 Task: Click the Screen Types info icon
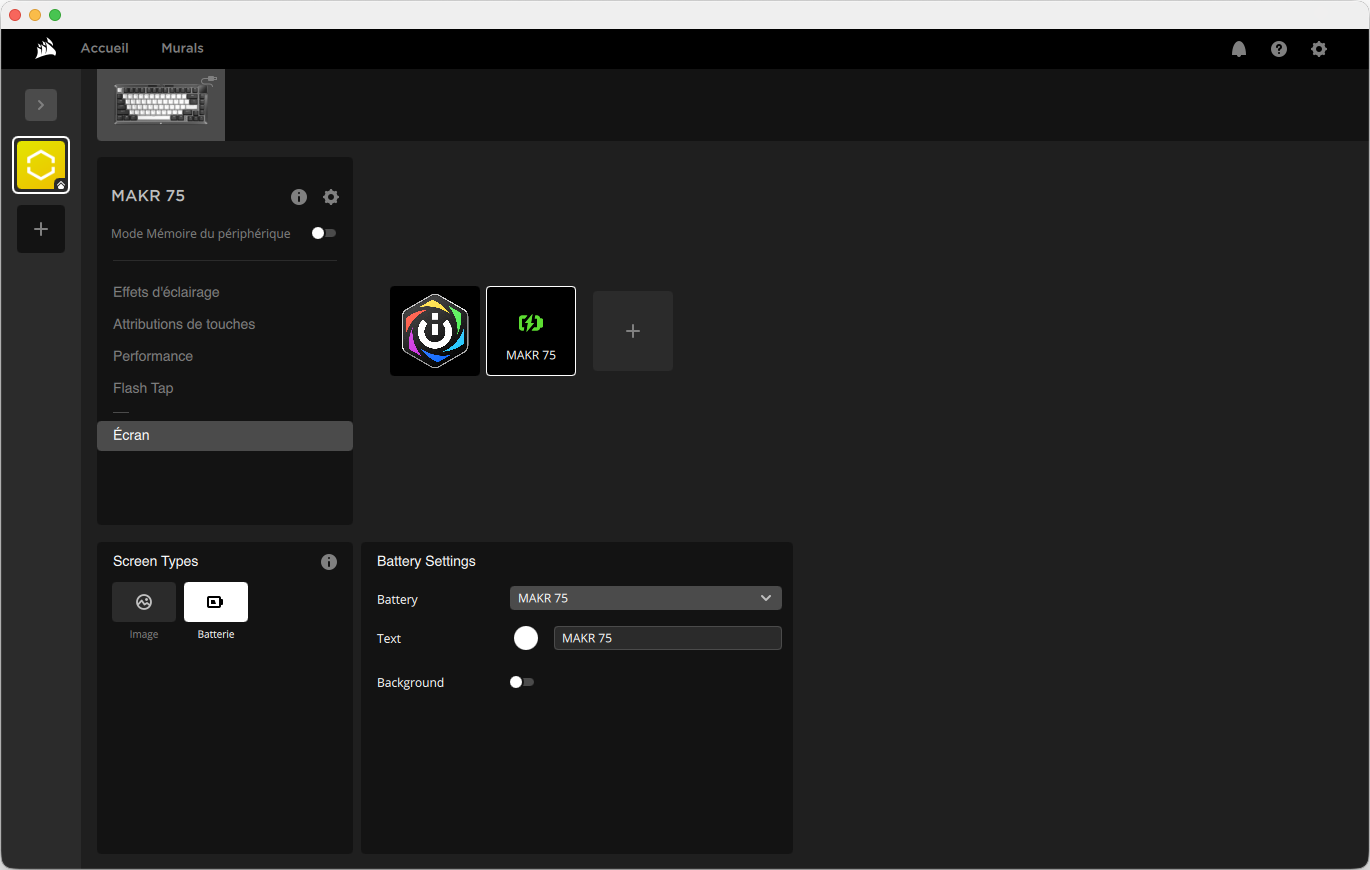pyautogui.click(x=329, y=562)
